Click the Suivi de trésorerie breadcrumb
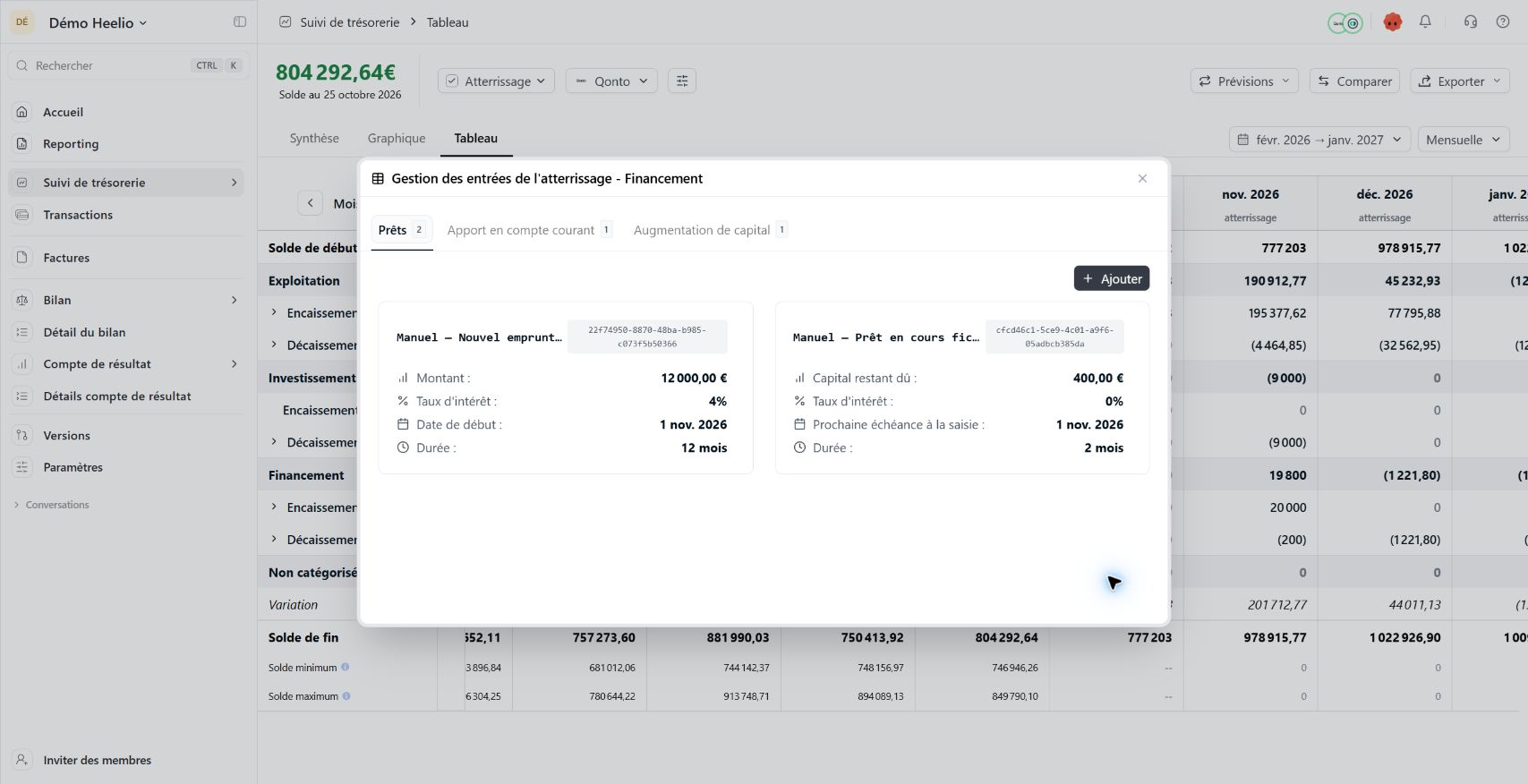 (x=350, y=22)
